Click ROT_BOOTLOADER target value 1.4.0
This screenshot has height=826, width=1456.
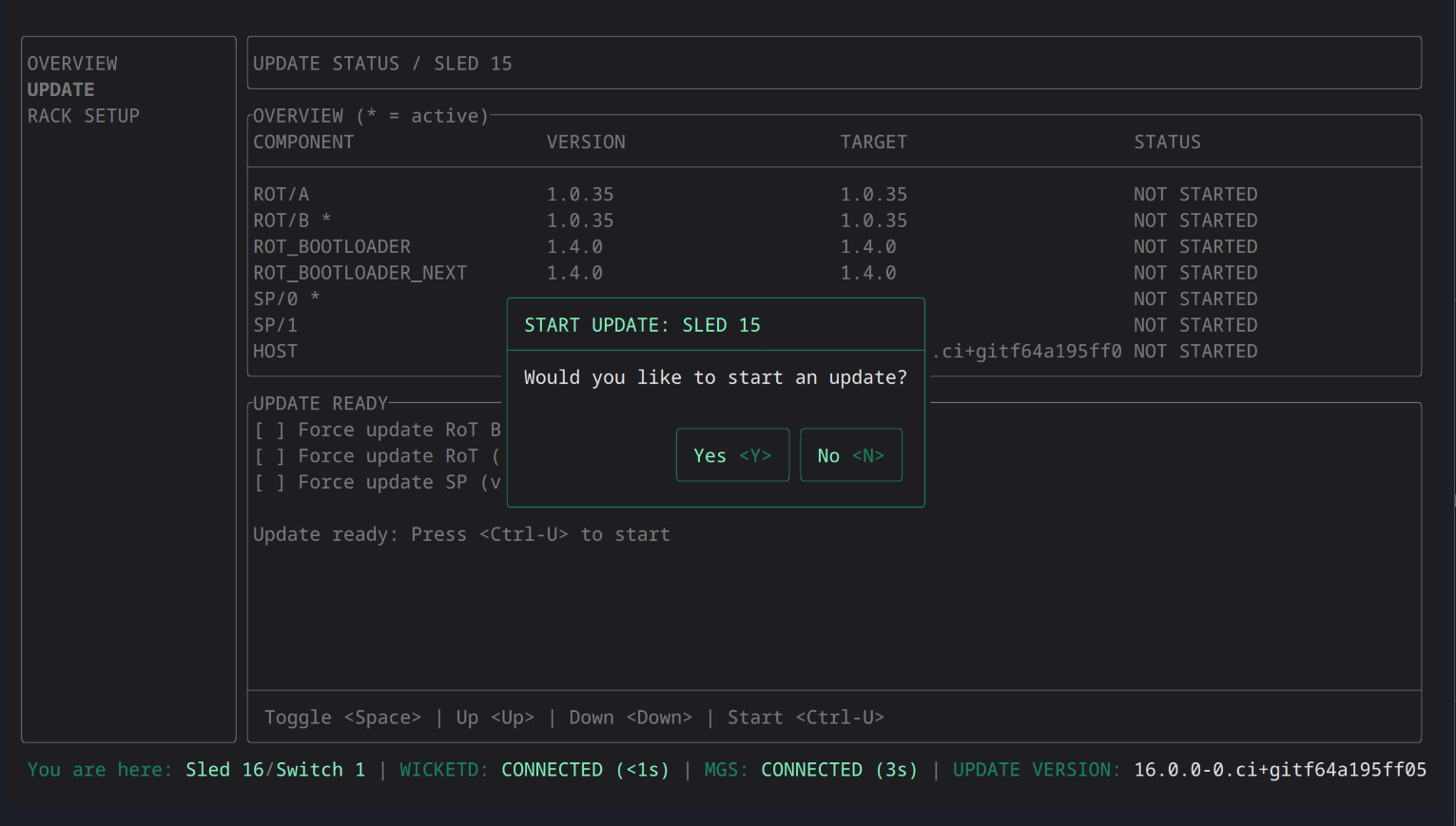tap(868, 246)
